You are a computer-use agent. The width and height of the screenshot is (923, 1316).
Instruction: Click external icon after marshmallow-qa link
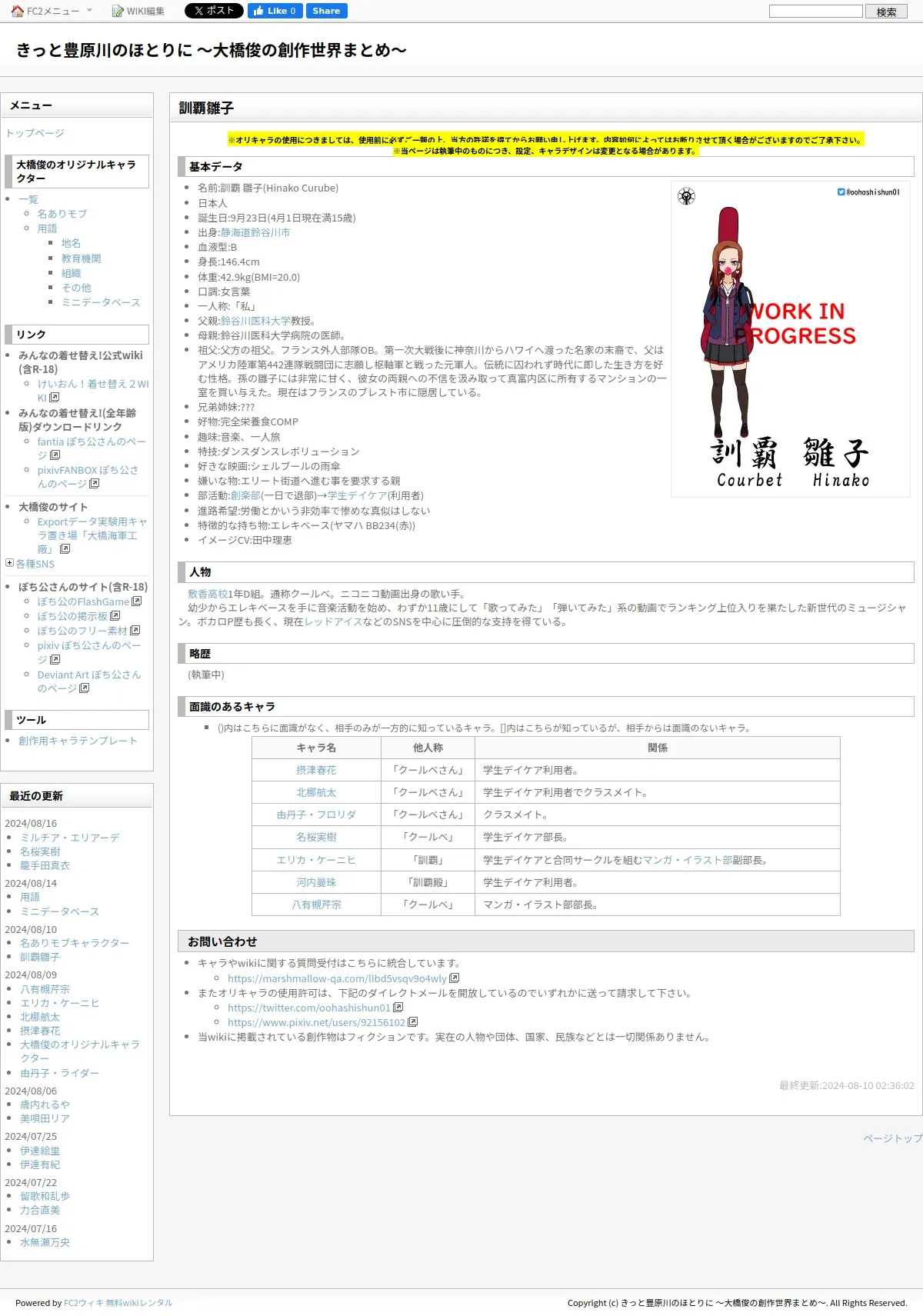[x=454, y=978]
